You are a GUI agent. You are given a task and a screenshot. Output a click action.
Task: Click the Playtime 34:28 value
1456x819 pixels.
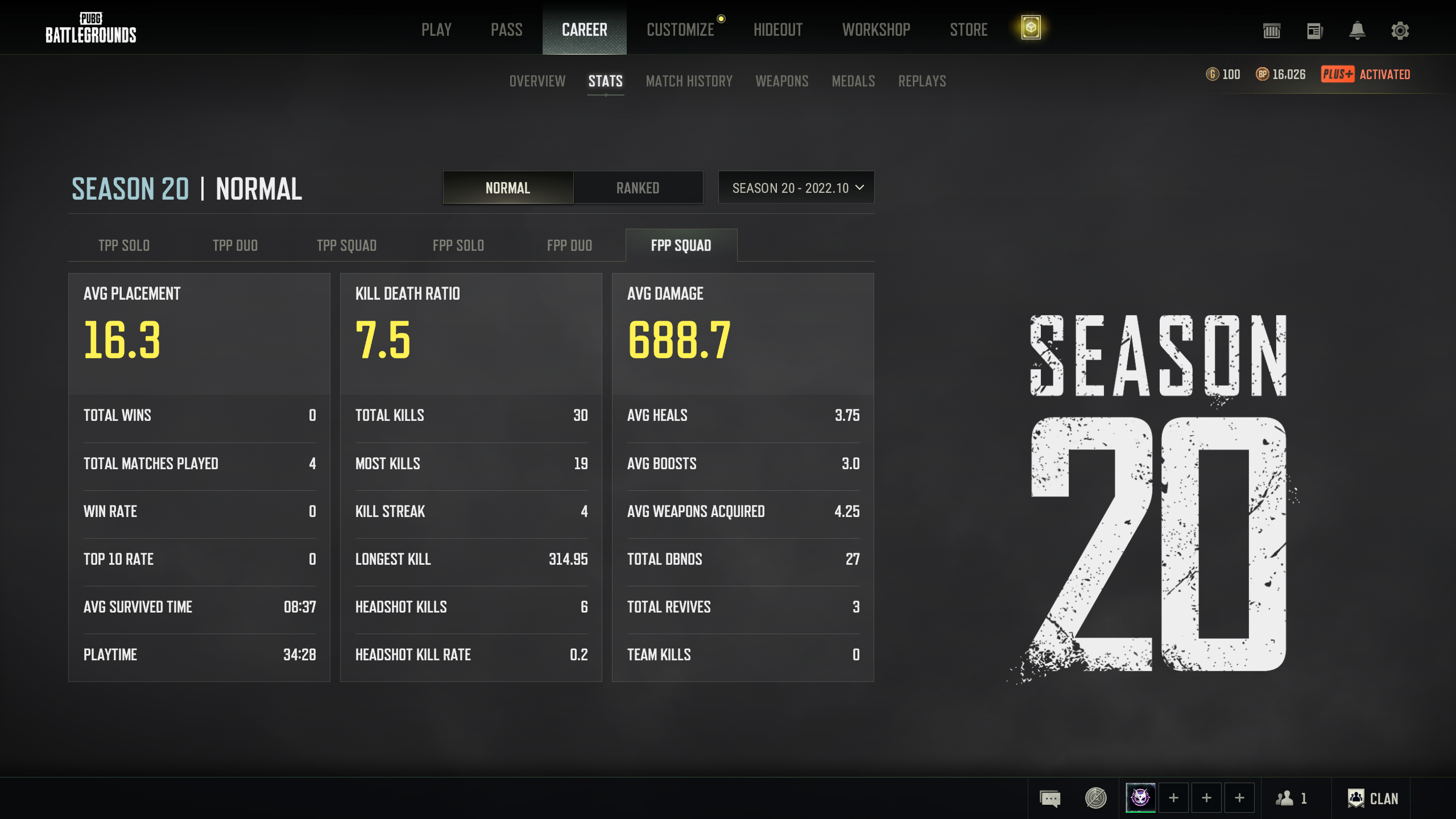300,655
